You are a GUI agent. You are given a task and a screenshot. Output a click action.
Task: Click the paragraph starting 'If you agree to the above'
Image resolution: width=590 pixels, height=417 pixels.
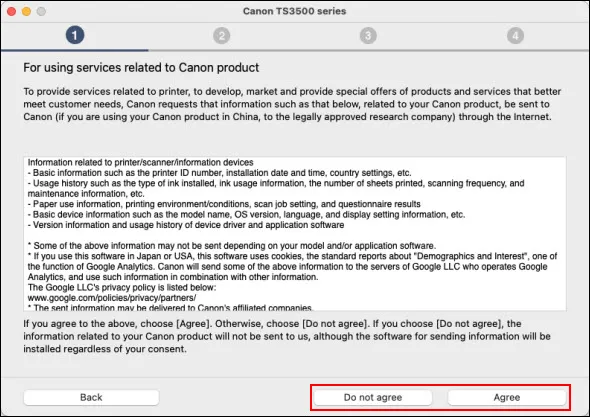287,336
